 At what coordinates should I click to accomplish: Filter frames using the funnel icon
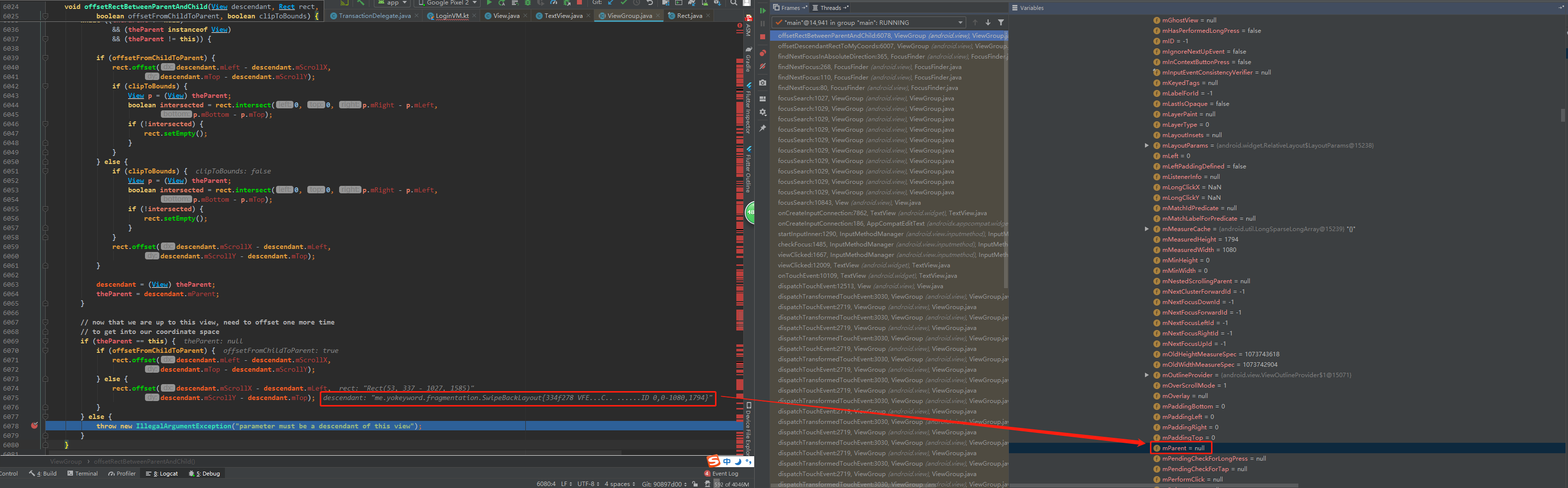point(1002,22)
